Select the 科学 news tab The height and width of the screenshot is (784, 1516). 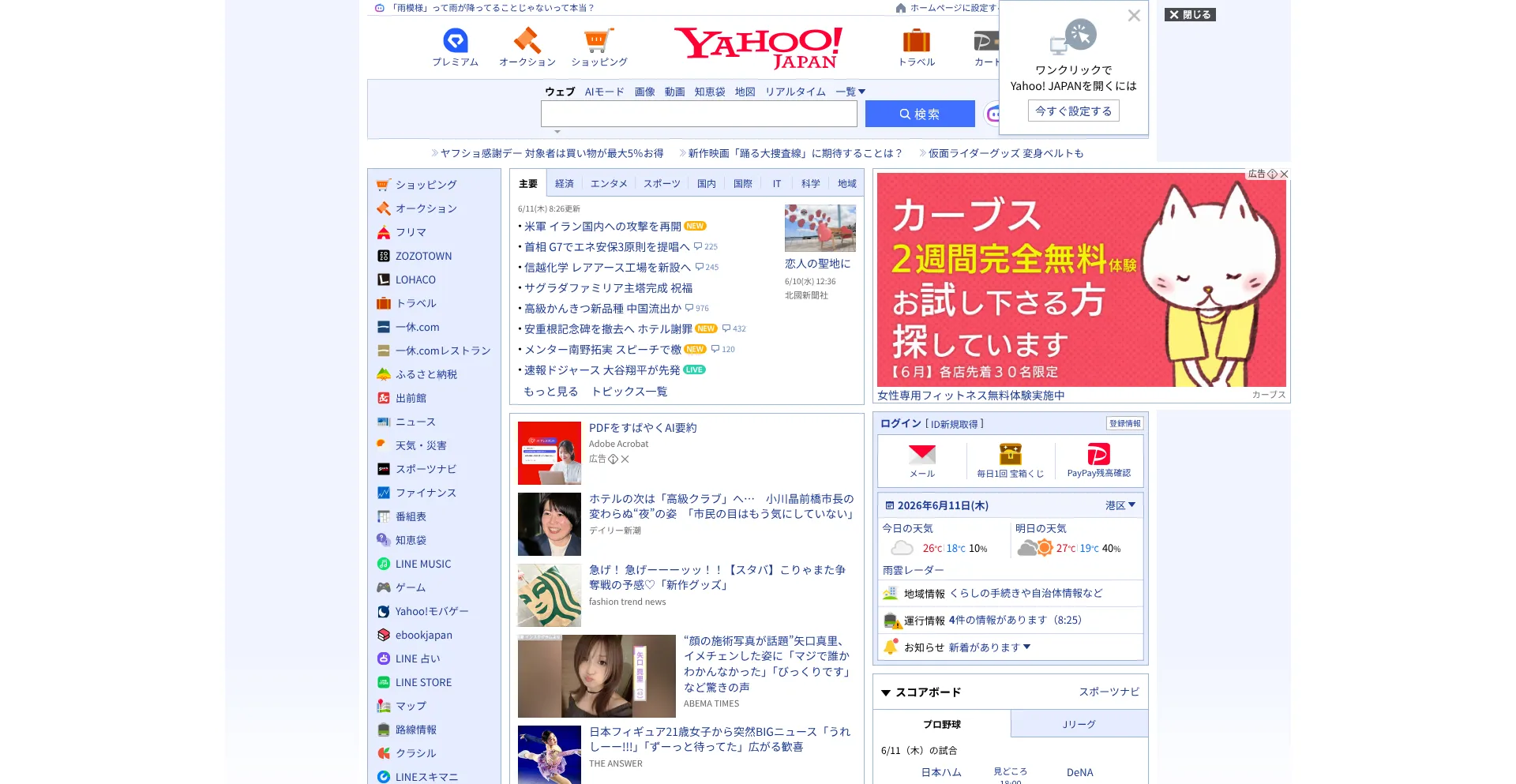click(x=811, y=184)
